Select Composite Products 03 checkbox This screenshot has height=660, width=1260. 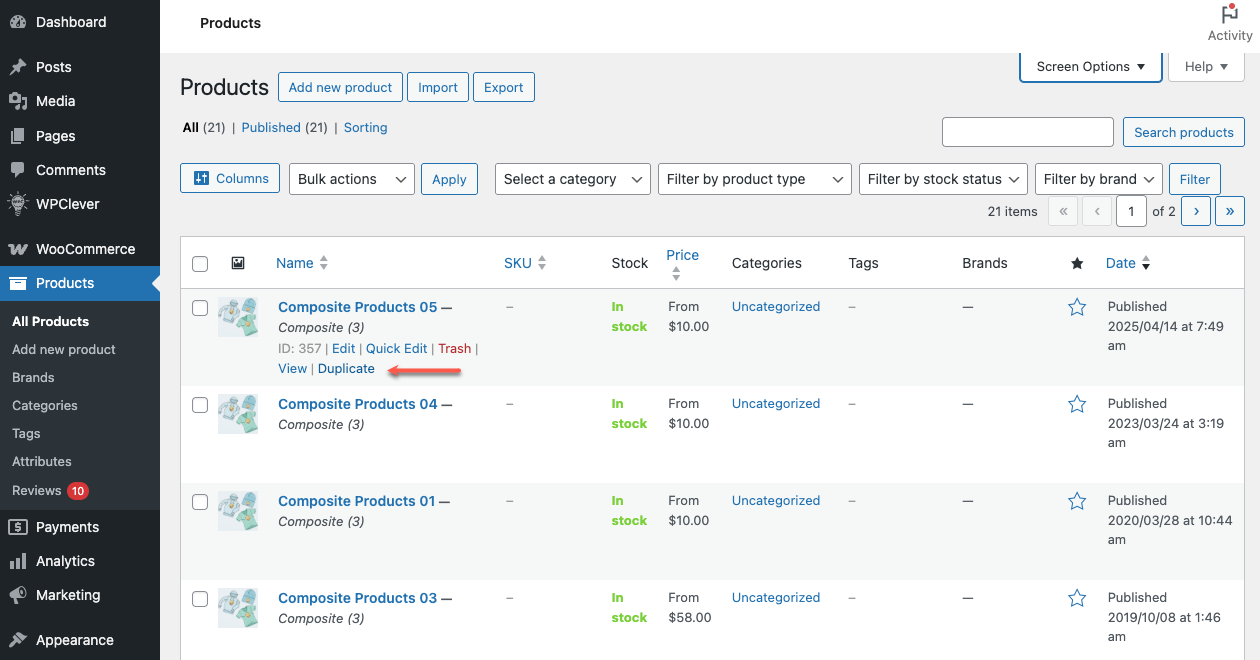pos(200,599)
